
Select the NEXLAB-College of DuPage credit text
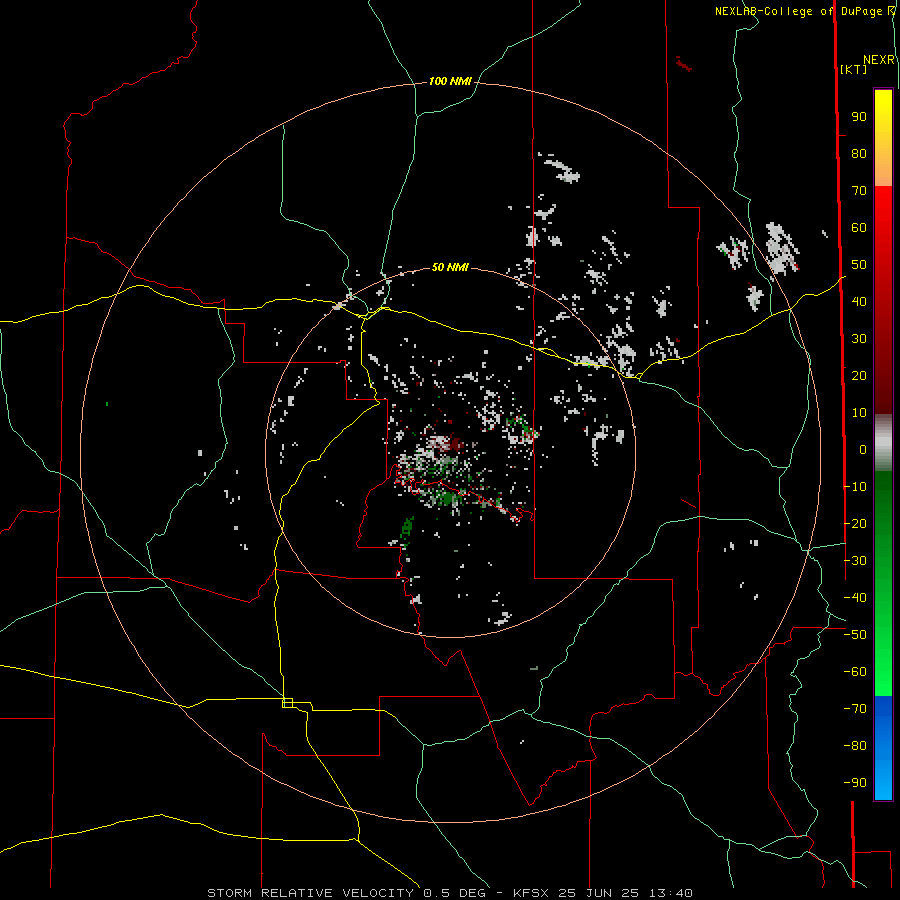pyautogui.click(x=798, y=11)
